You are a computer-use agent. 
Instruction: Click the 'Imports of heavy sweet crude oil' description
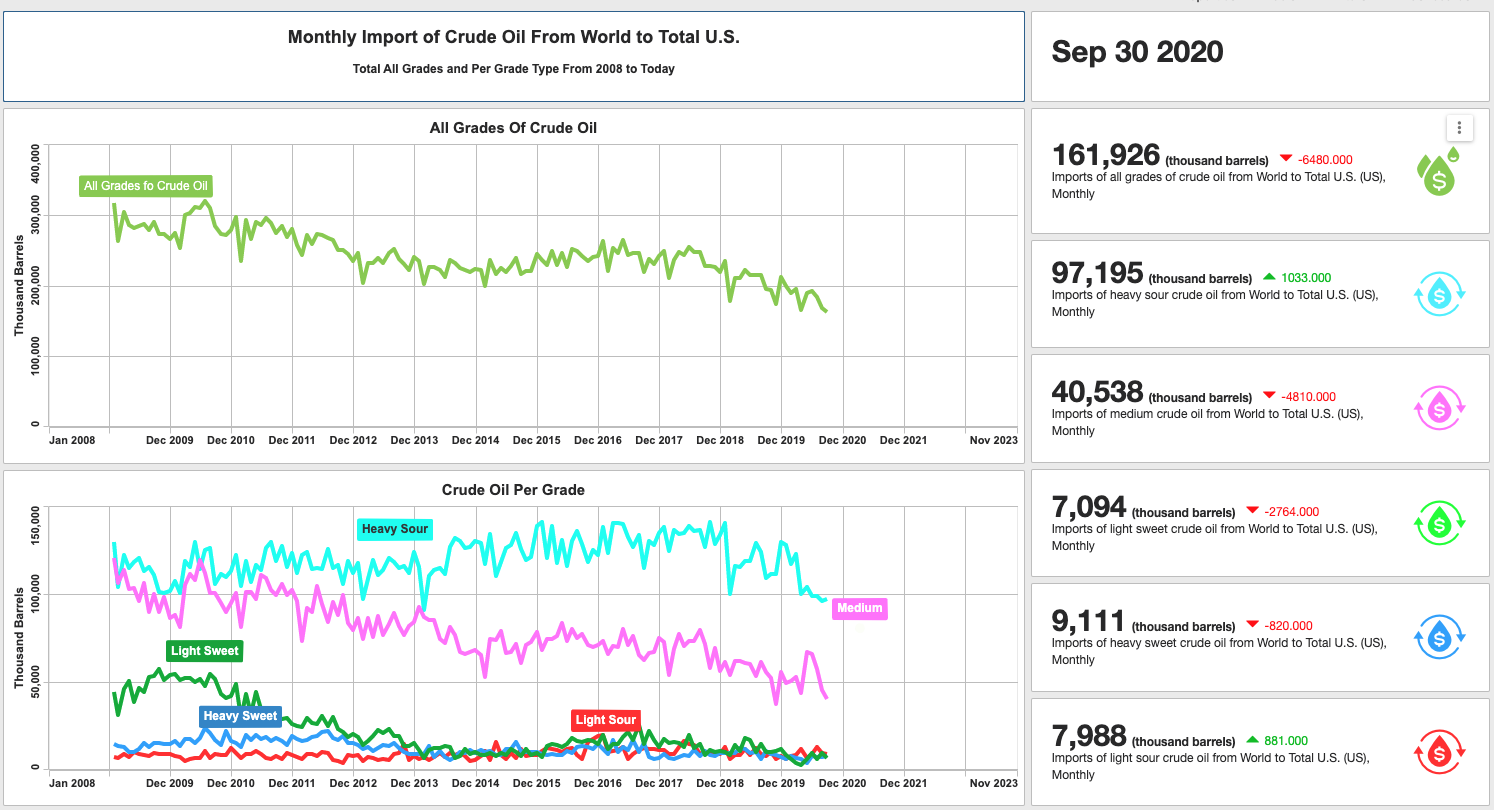(x=1218, y=651)
